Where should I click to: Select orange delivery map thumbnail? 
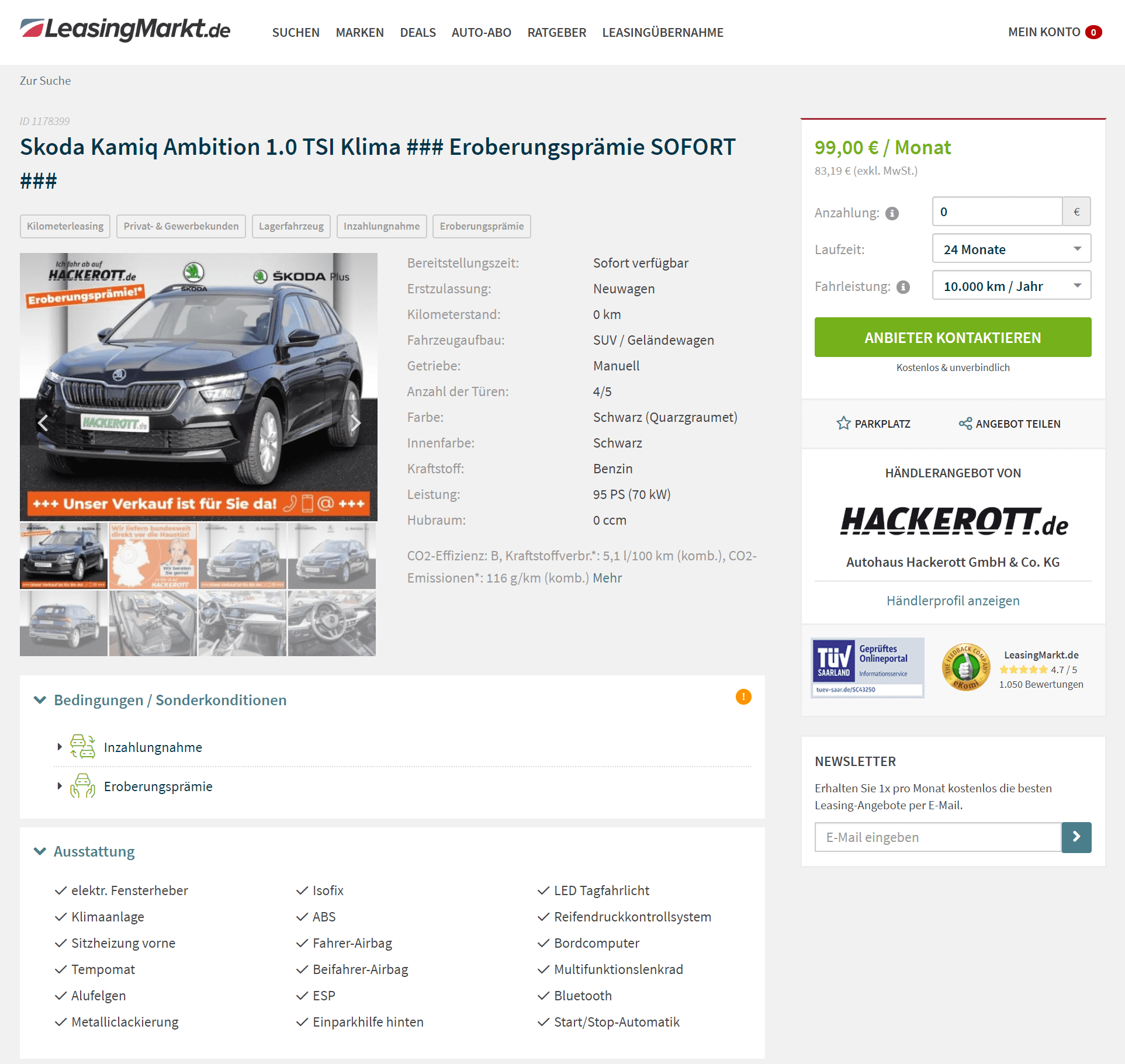point(153,556)
